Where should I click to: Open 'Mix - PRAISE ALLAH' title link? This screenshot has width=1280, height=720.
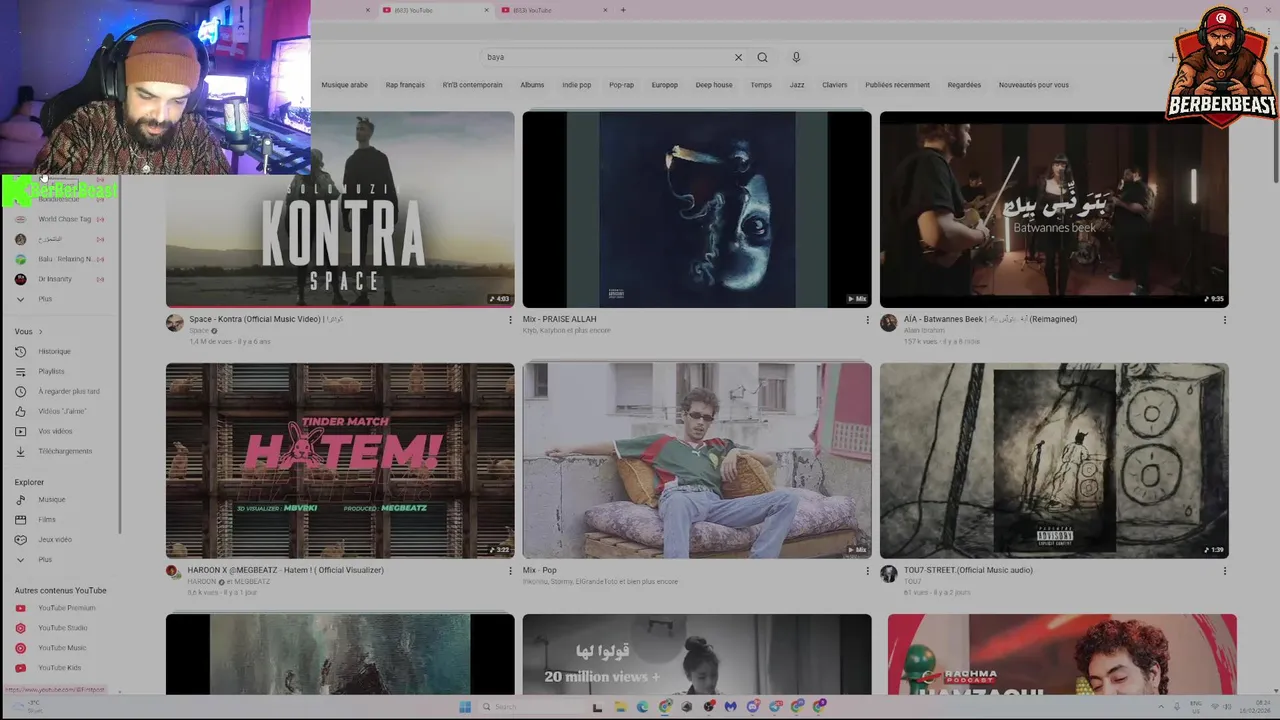559,319
